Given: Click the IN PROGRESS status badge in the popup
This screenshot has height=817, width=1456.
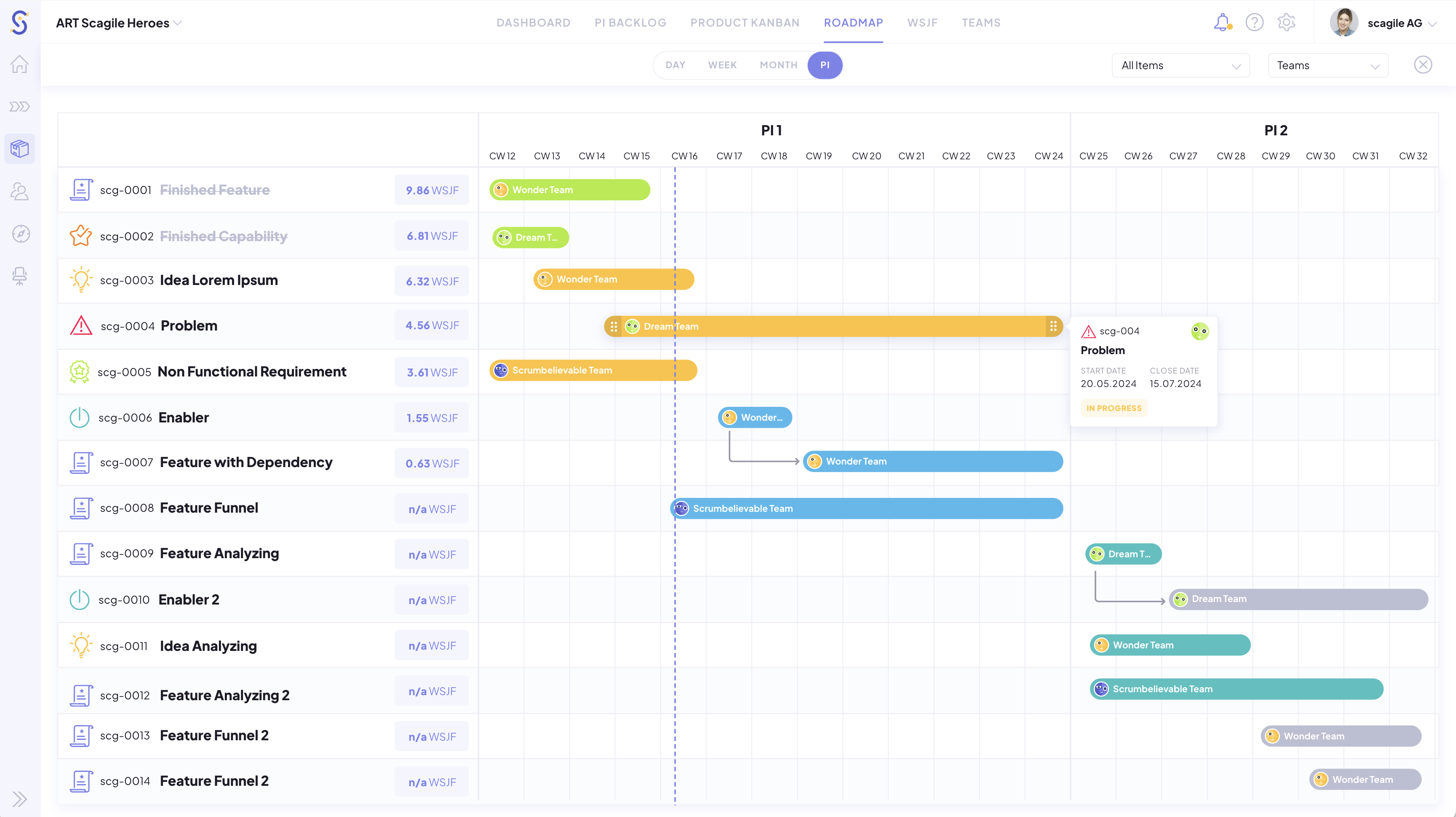Looking at the screenshot, I should [x=1114, y=407].
